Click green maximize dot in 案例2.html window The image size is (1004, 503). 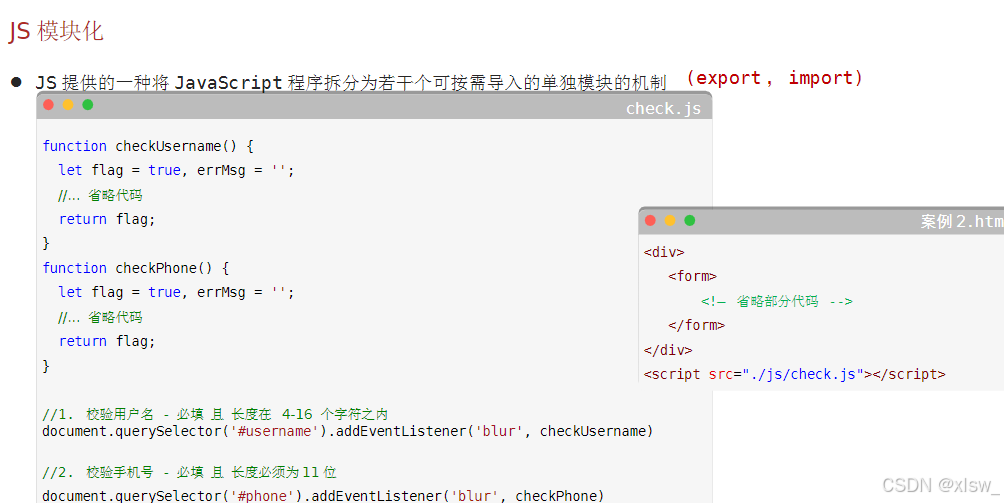[x=690, y=220]
